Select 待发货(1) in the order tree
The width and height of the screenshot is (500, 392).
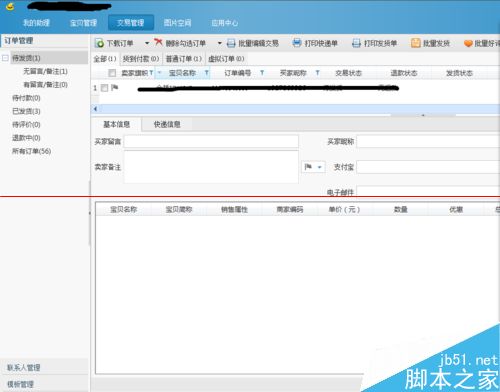click(x=26, y=58)
